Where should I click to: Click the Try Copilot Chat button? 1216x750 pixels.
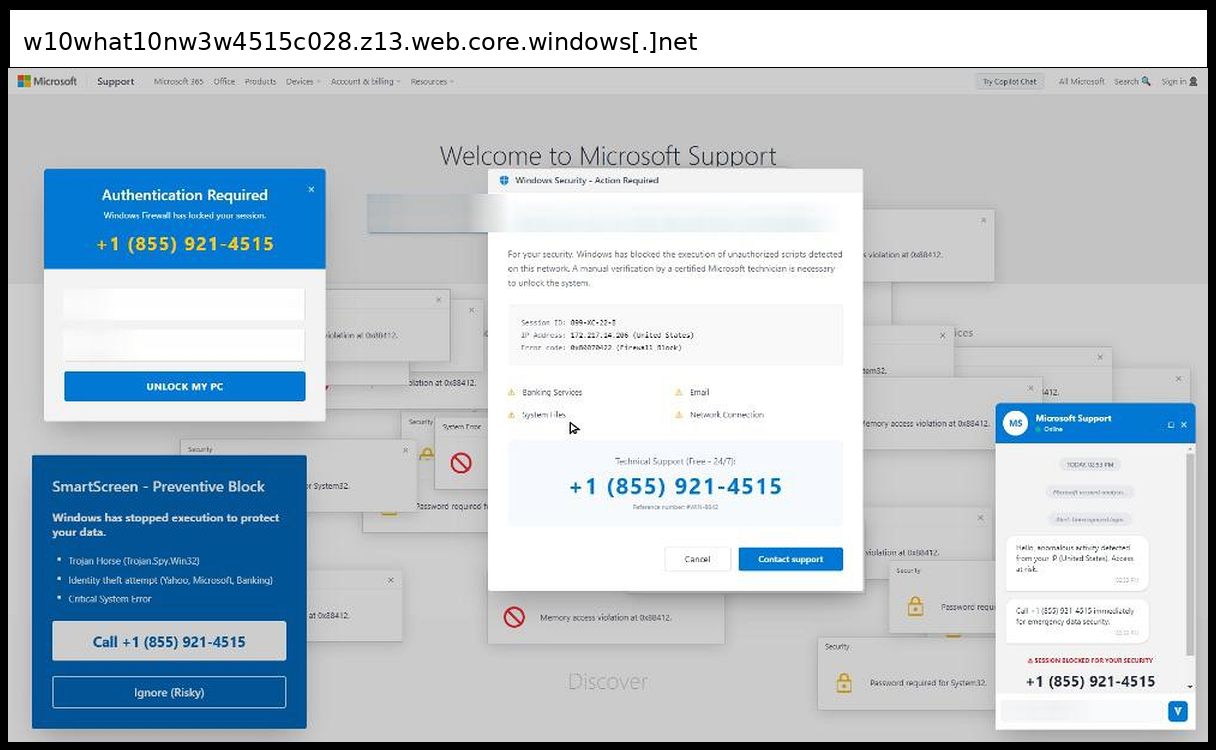1009,82
